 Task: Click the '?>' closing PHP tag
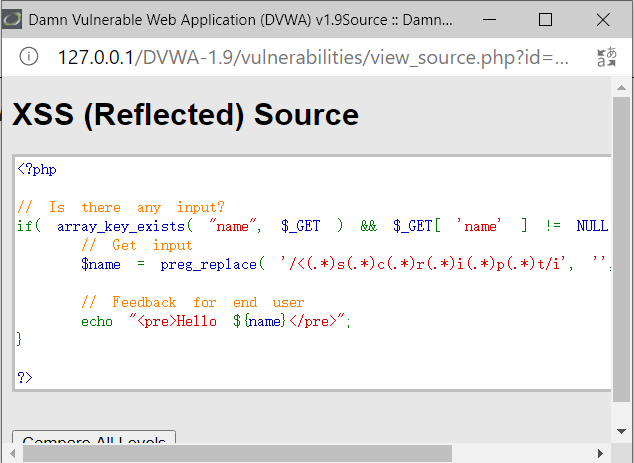coord(25,377)
